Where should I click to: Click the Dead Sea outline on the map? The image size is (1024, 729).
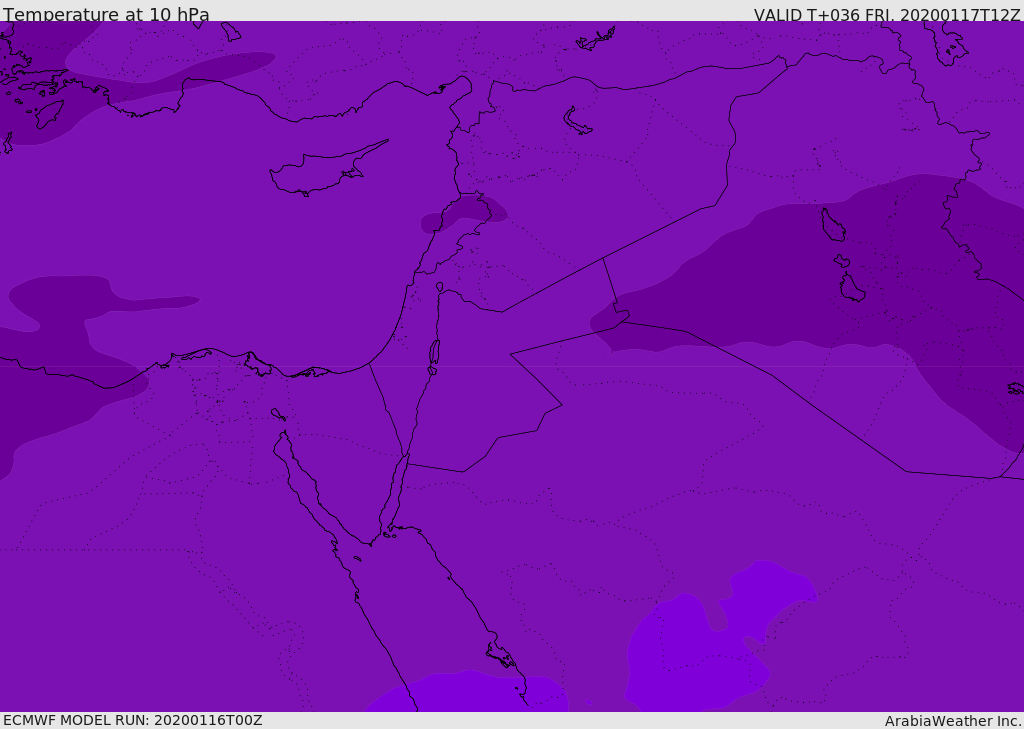[x=434, y=355]
